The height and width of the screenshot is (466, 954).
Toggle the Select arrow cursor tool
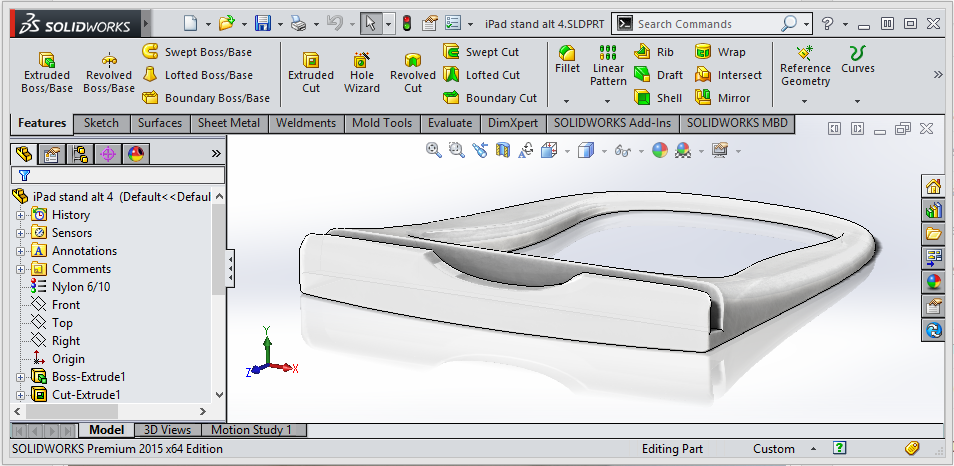tap(369, 23)
